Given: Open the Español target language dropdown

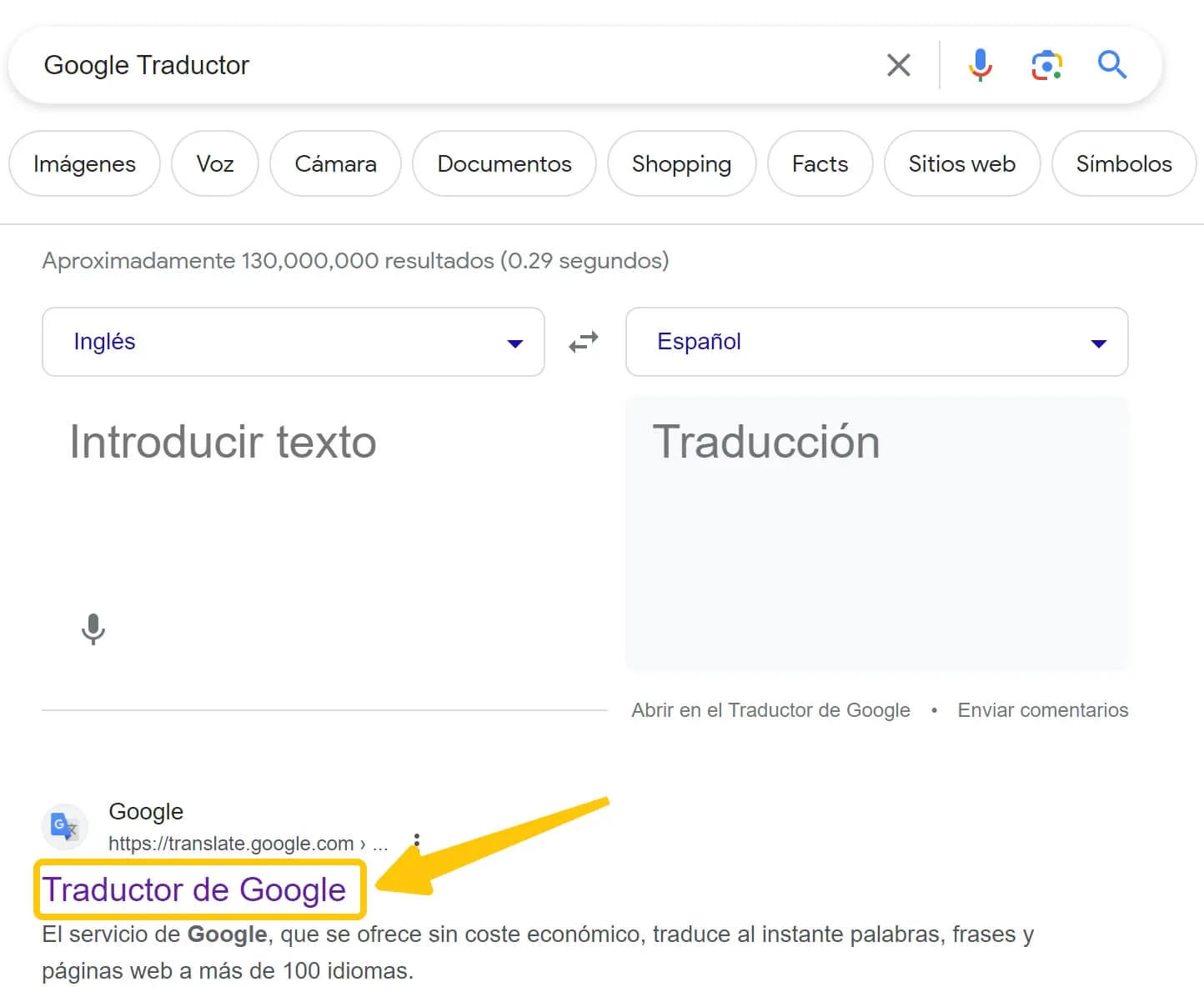Looking at the screenshot, I should 876,342.
